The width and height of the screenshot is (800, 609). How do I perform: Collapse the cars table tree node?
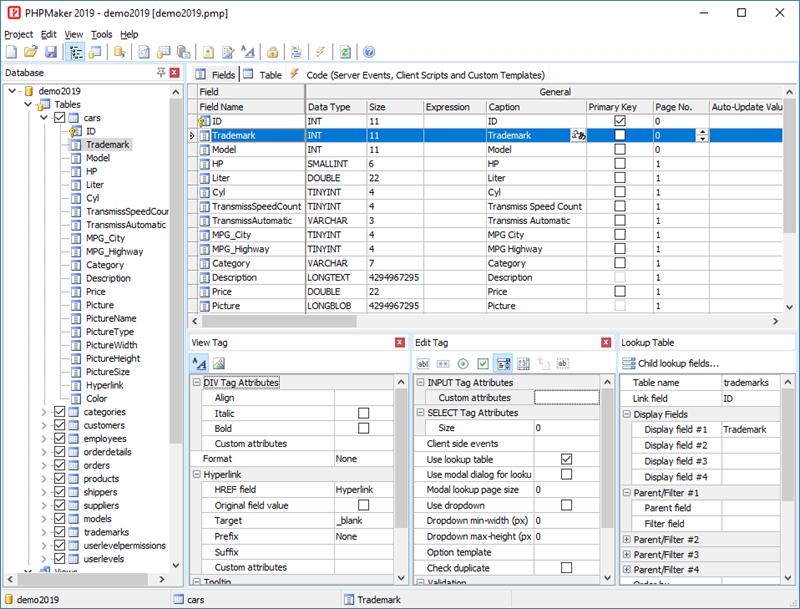pyautogui.click(x=45, y=117)
